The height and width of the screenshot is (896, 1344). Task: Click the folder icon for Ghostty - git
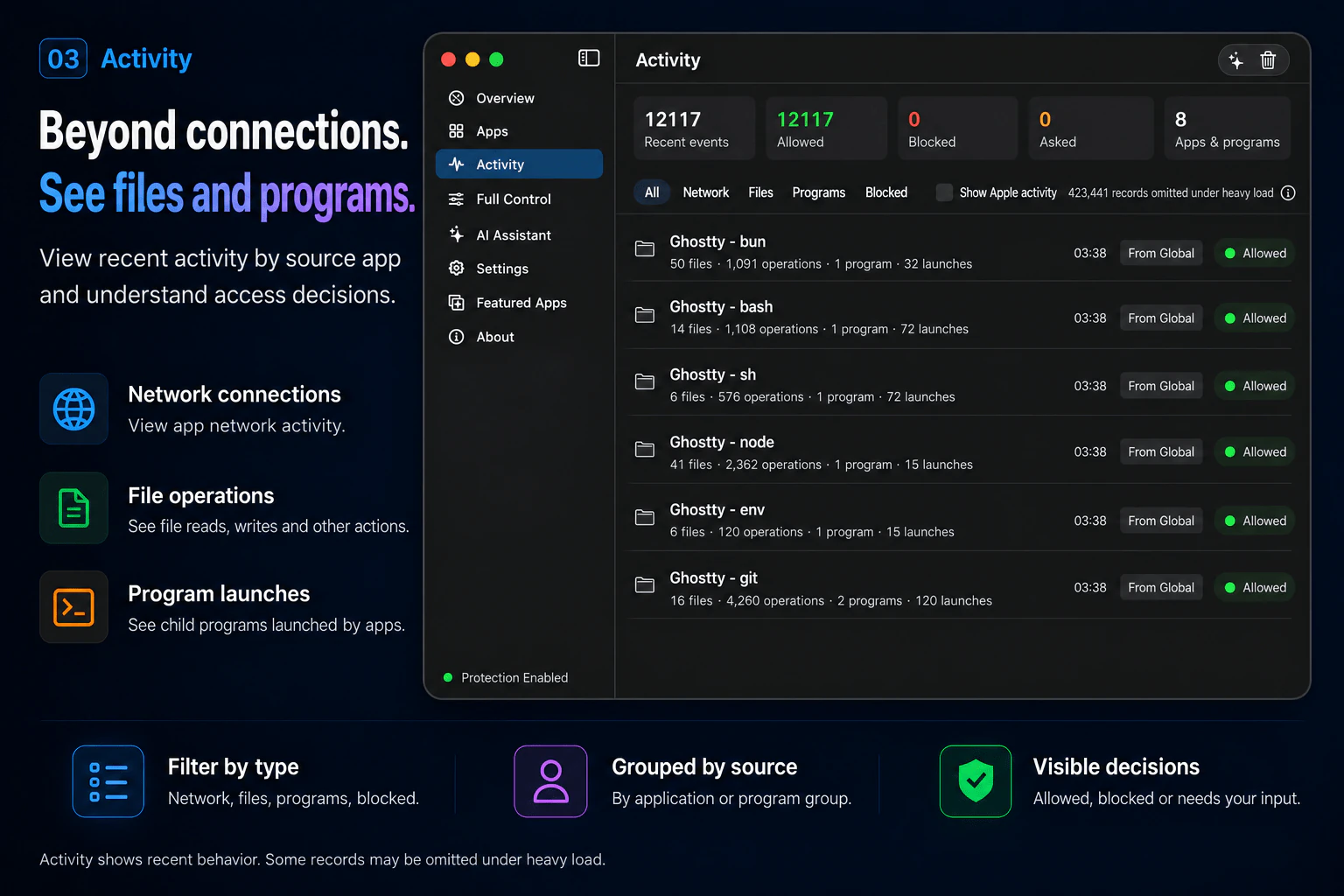point(645,584)
